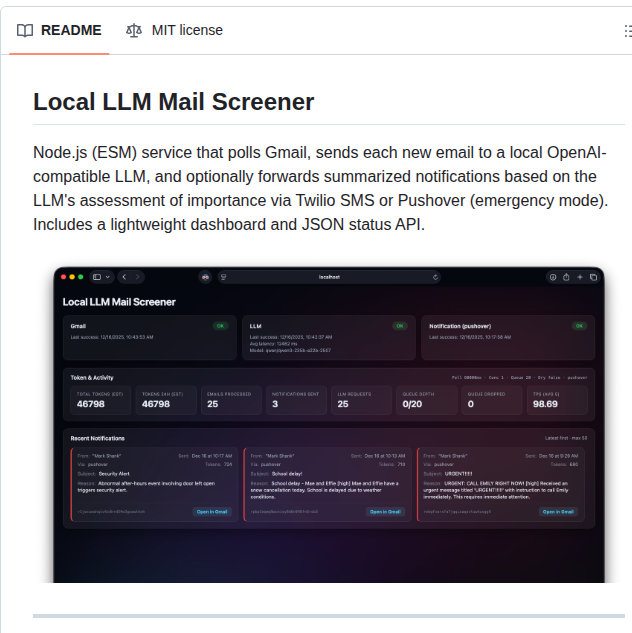Click TPS value 98.69

(x=545, y=404)
